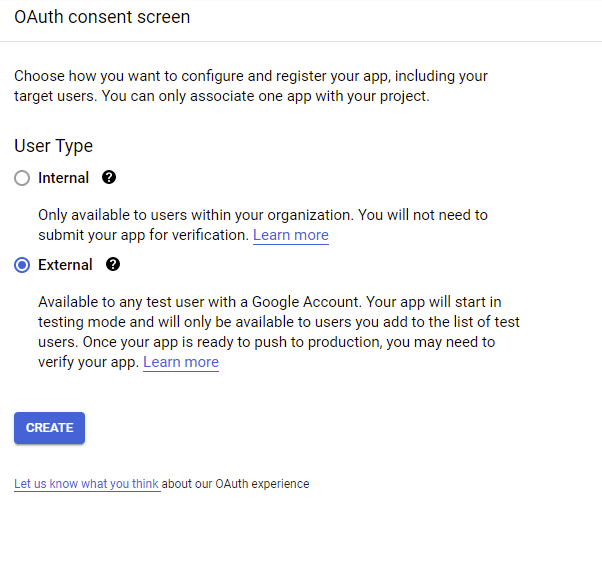This screenshot has height=566, width=602.
Task: Click the 'Internal' option label text
Action: coord(63,178)
